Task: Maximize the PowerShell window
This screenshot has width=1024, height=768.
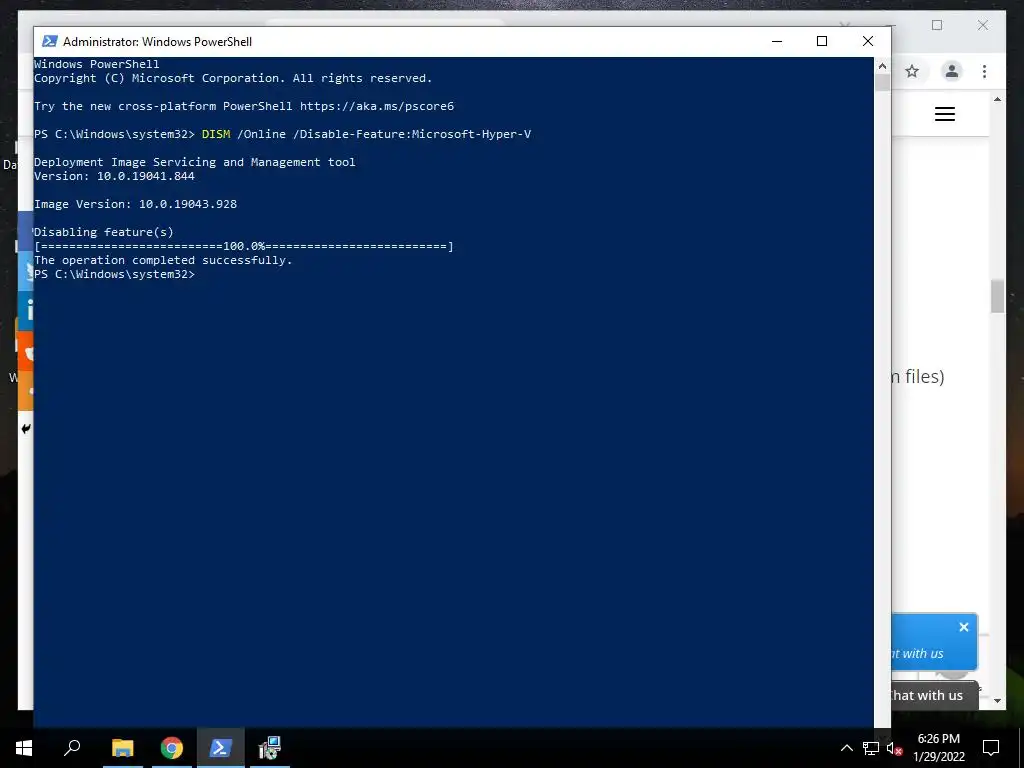Action: 822,41
